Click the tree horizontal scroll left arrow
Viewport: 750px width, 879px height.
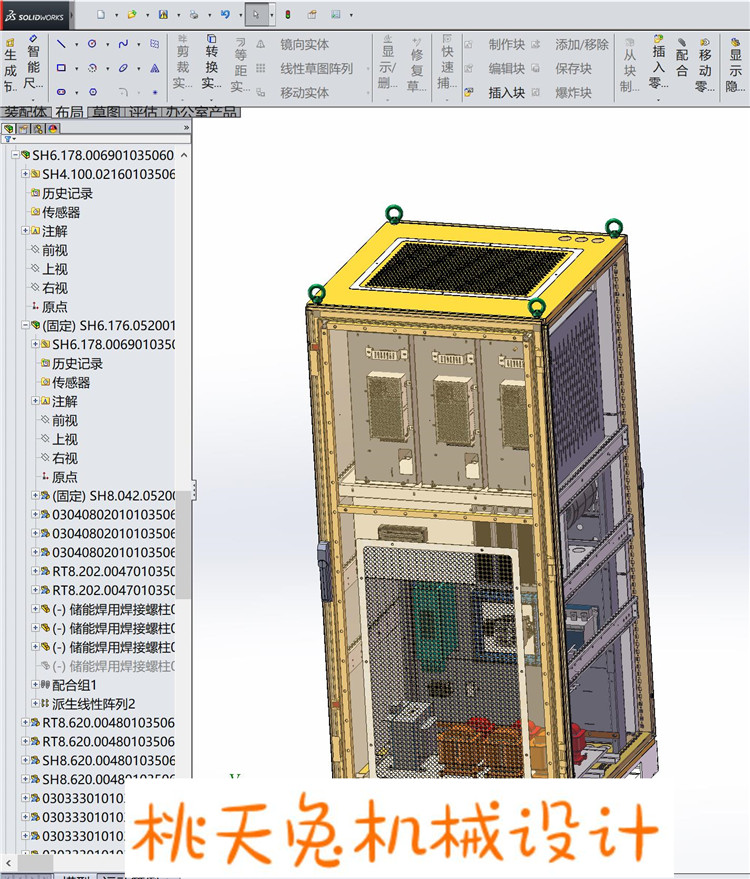pos(8,863)
